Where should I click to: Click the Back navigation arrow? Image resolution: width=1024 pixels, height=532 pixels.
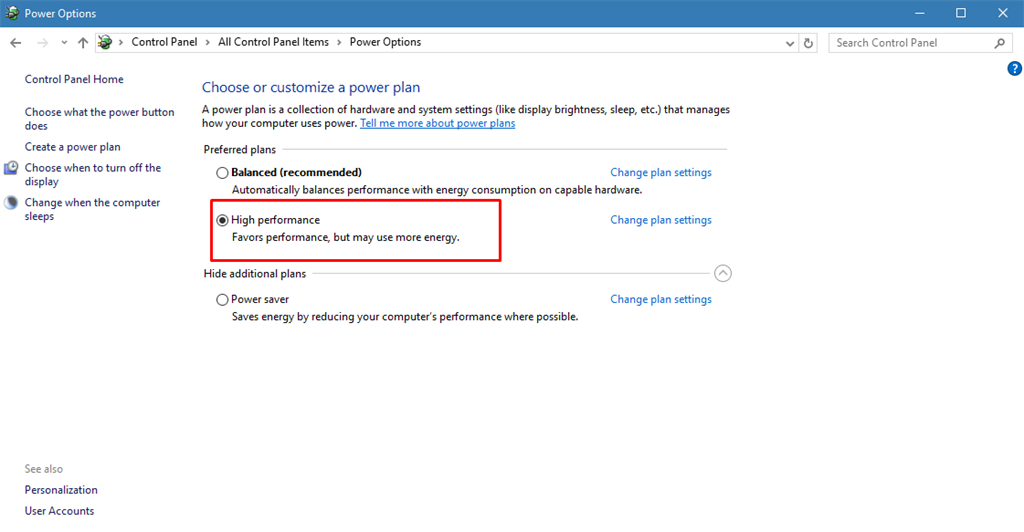click(16, 43)
